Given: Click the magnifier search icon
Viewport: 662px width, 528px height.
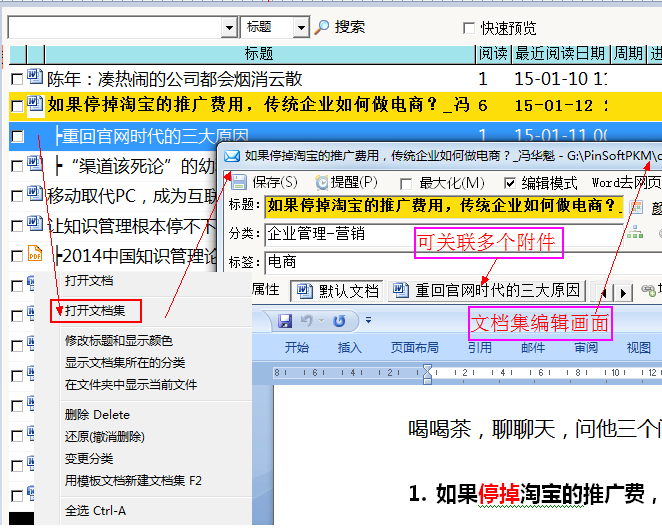Looking at the screenshot, I should [x=322, y=28].
